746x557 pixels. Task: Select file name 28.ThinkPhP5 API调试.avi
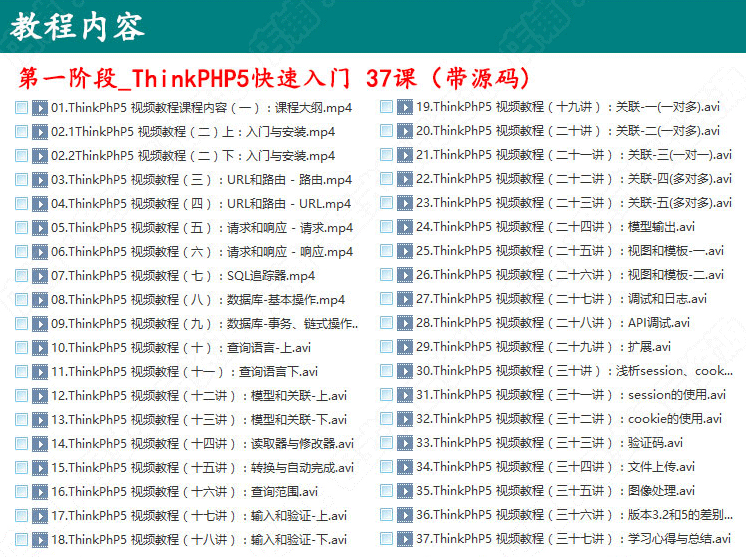pos(553,323)
